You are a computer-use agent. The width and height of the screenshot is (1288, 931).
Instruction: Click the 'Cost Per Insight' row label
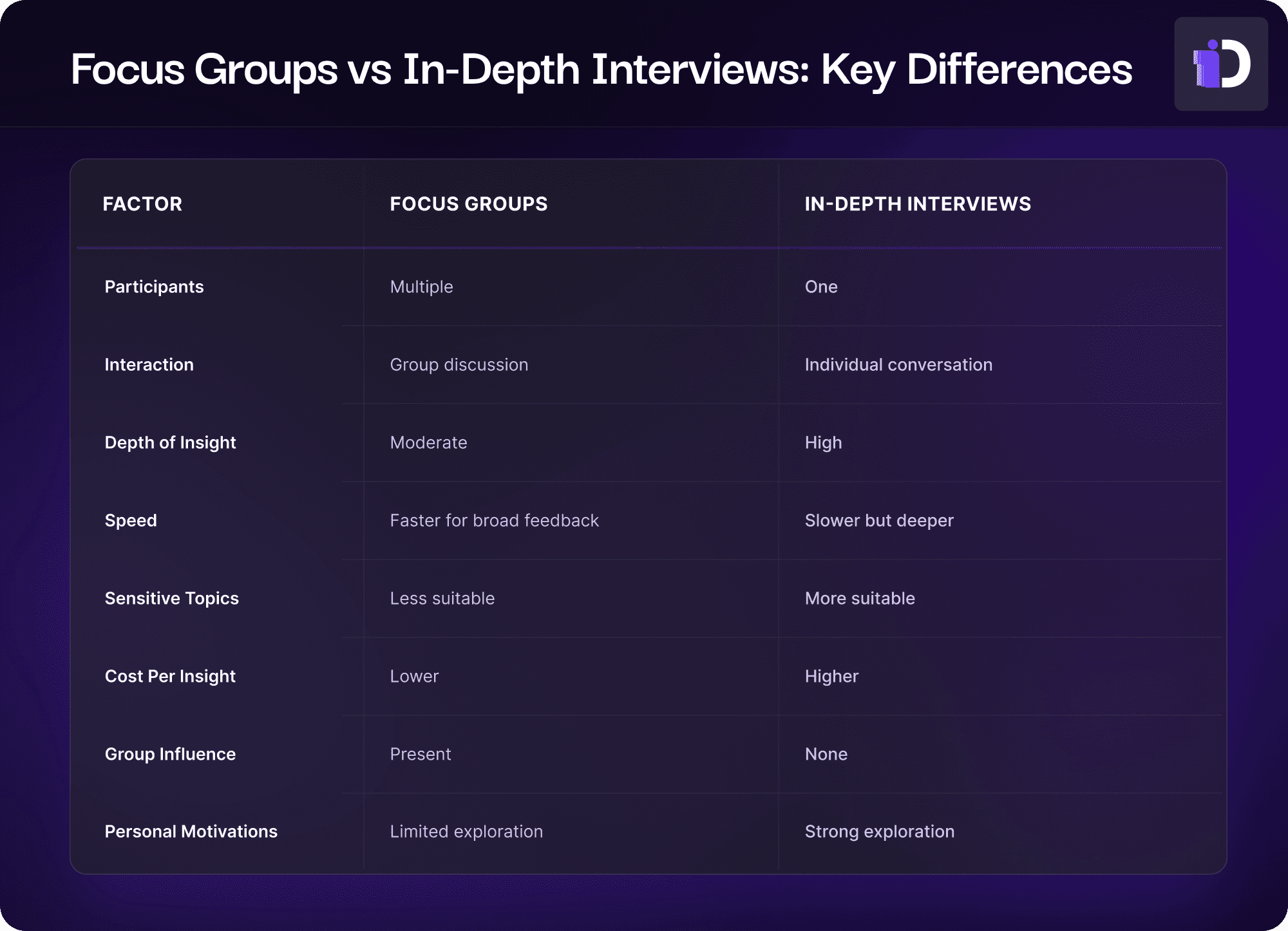170,677
